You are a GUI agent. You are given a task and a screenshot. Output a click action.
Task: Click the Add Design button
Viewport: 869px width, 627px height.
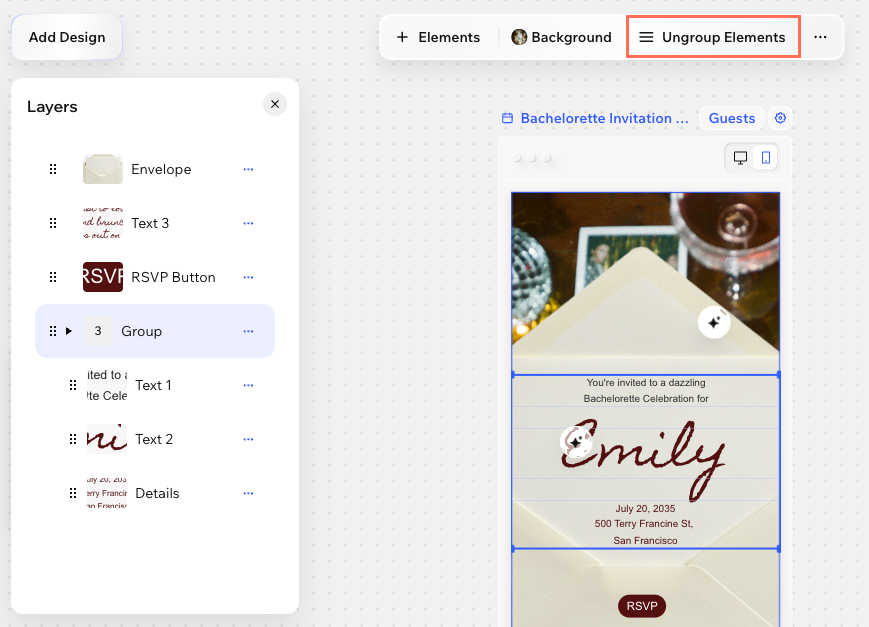coord(66,37)
